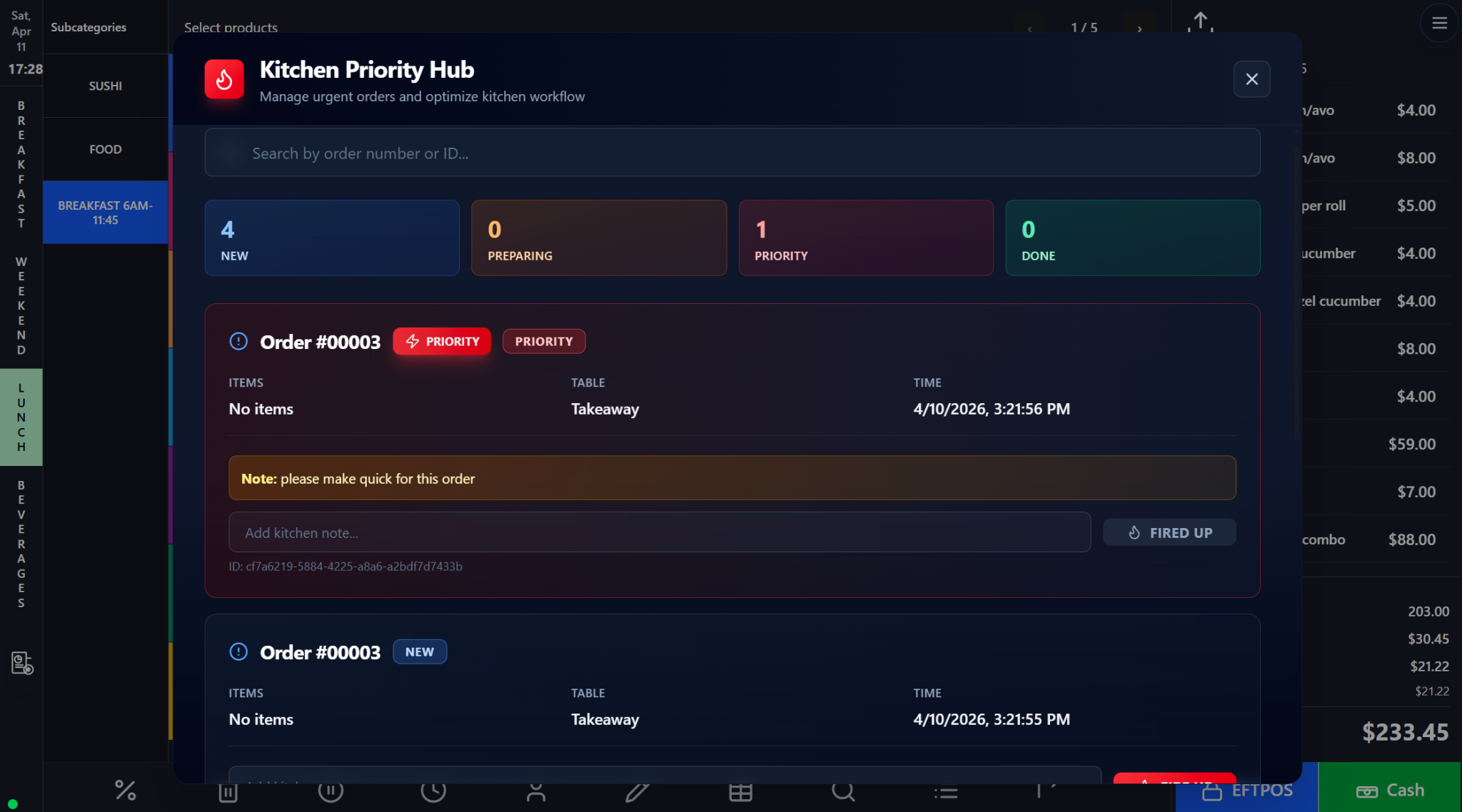Click the 3:21:56 PM time value
This screenshot has width=1462, height=812.
coord(992,409)
